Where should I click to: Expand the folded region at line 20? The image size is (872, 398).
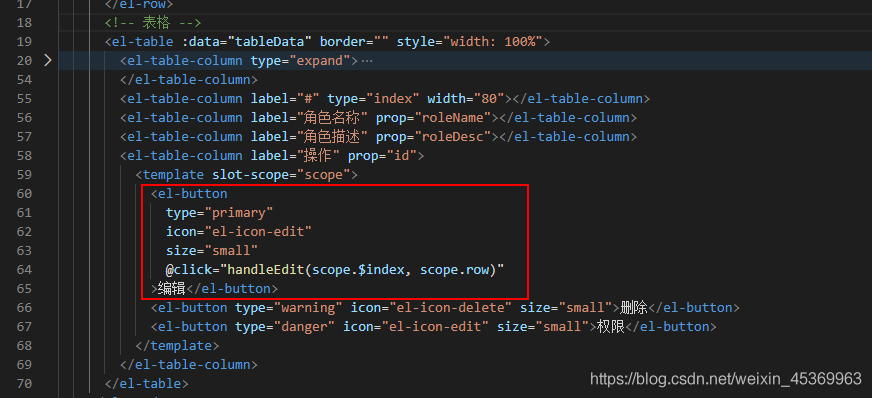click(x=48, y=60)
